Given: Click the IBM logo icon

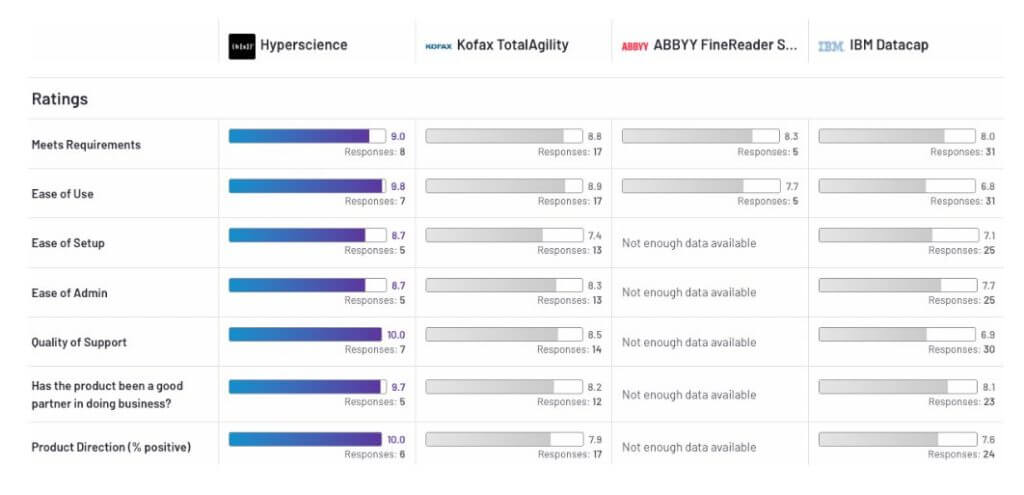Looking at the screenshot, I should coord(831,46).
